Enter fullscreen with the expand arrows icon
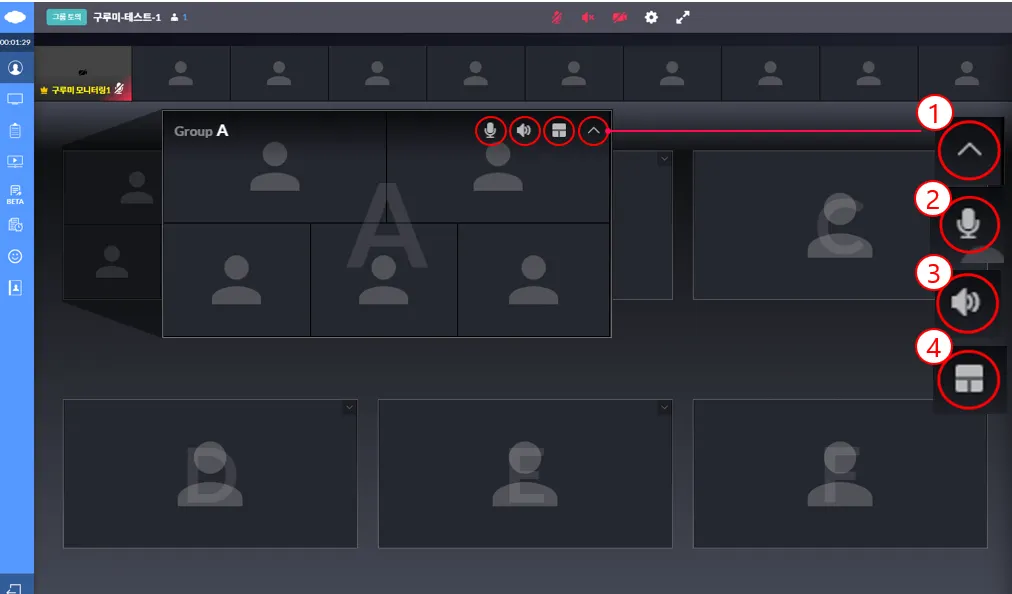Viewport: 1012px width, 594px height. point(683,17)
